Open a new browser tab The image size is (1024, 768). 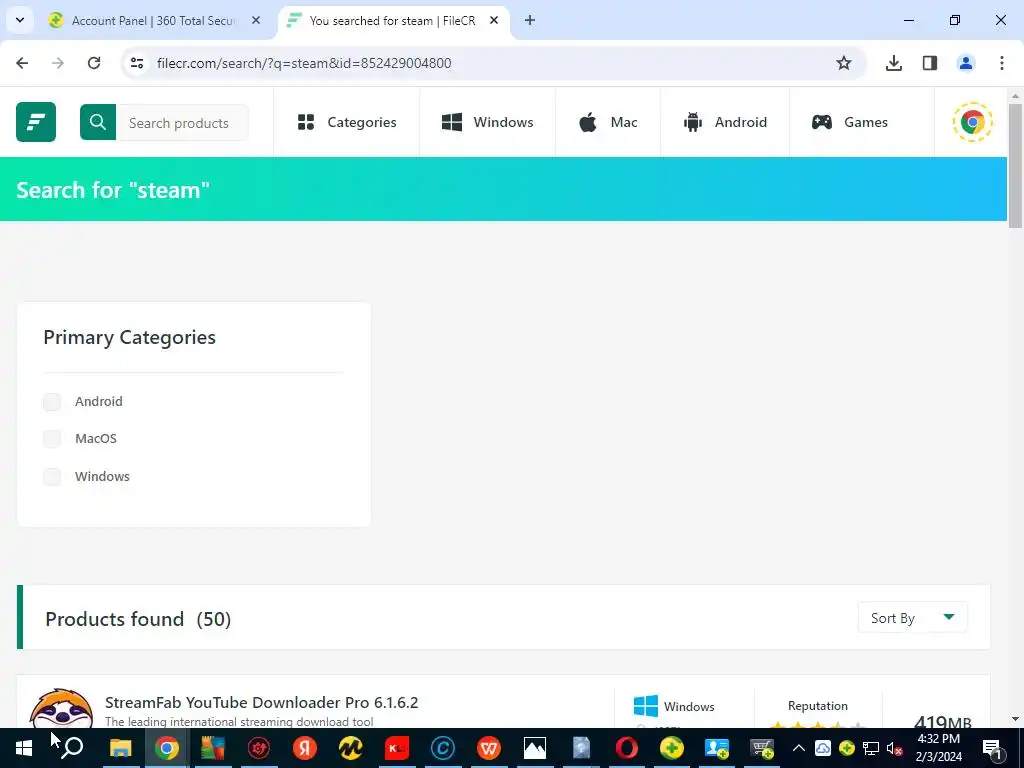pyautogui.click(x=530, y=21)
